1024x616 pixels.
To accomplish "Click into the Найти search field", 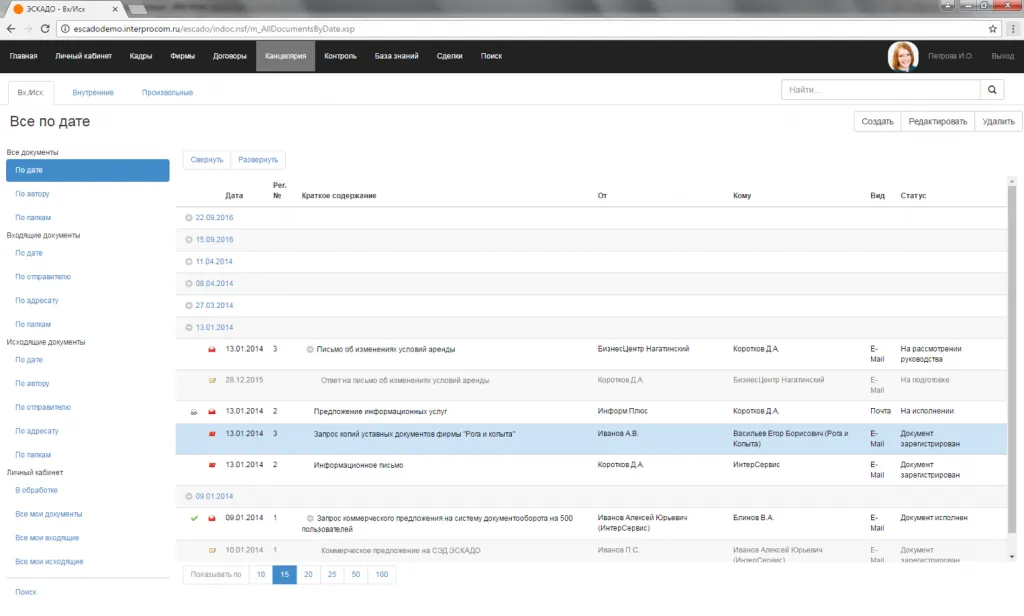I will pyautogui.click(x=880, y=90).
